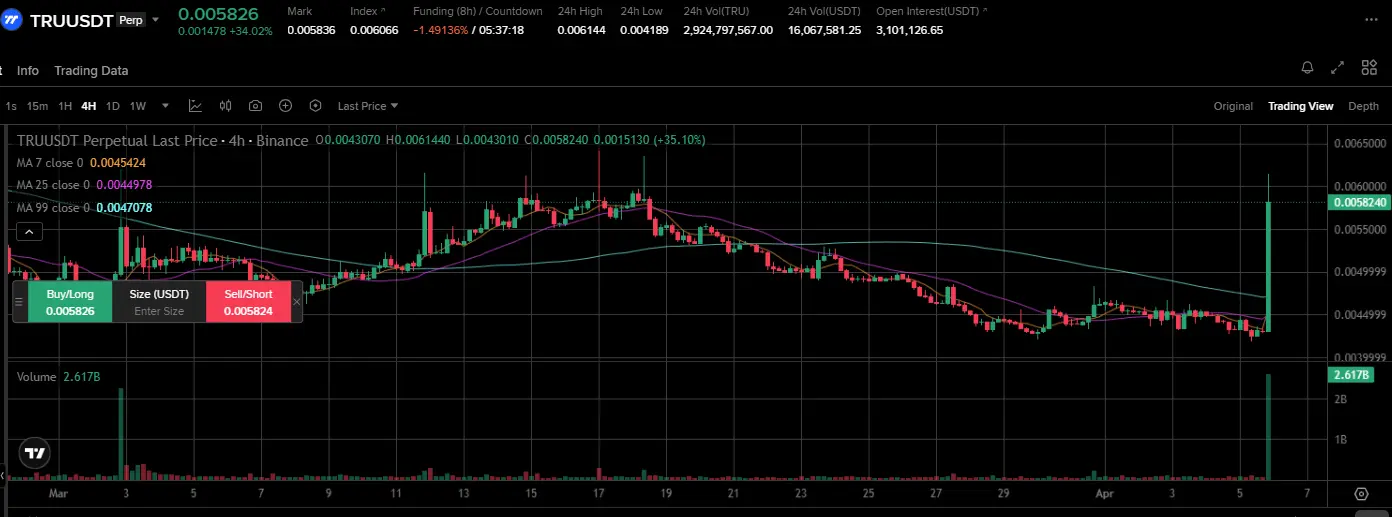1392x517 pixels.
Task: Click the current price tag 0.0058240 on axis
Action: click(x=1358, y=203)
